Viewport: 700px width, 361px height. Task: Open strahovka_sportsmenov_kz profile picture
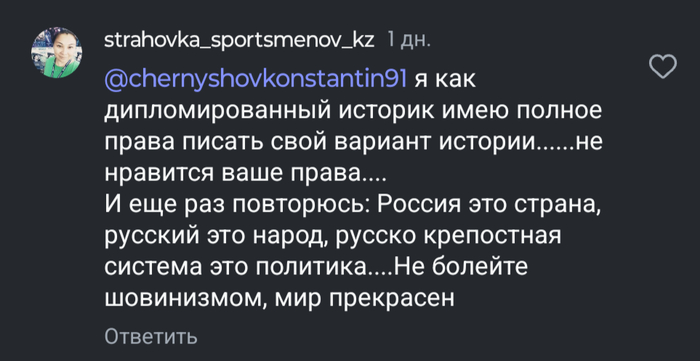click(56, 53)
